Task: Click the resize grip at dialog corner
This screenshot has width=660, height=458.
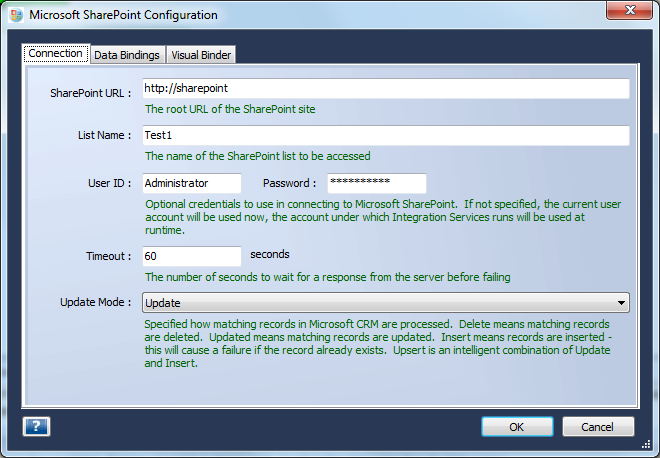Action: pyautogui.click(x=646, y=444)
